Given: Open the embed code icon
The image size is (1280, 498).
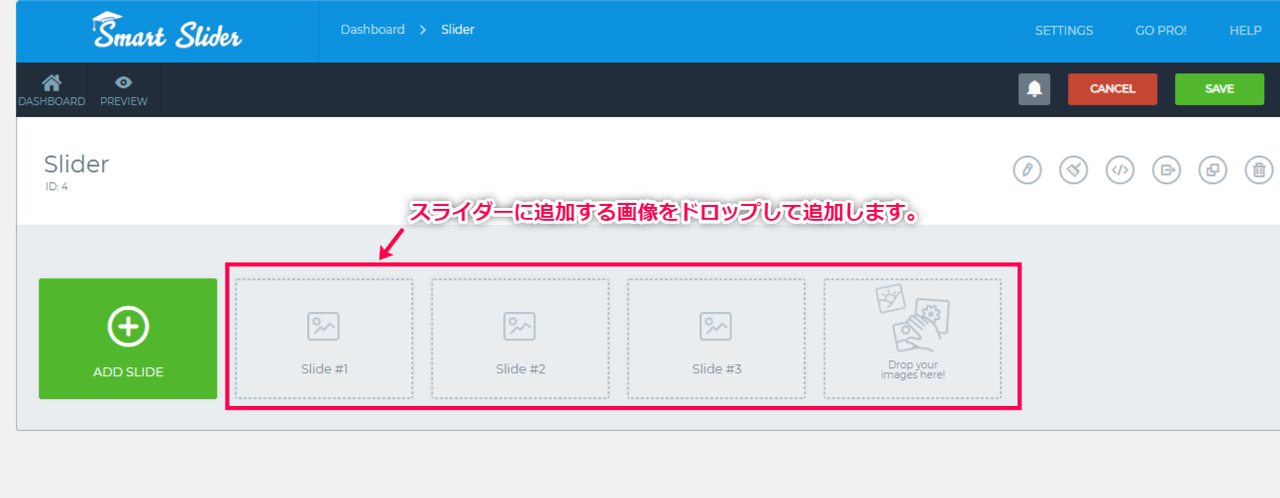Looking at the screenshot, I should coord(1119,170).
